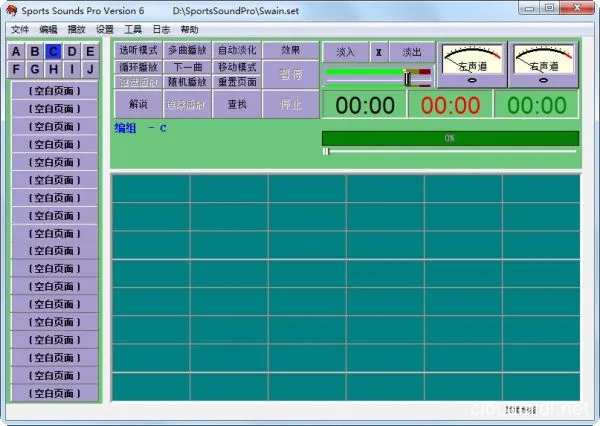This screenshot has width=600, height=426.
Task: Open the 设置 menu
Action: 104,30
